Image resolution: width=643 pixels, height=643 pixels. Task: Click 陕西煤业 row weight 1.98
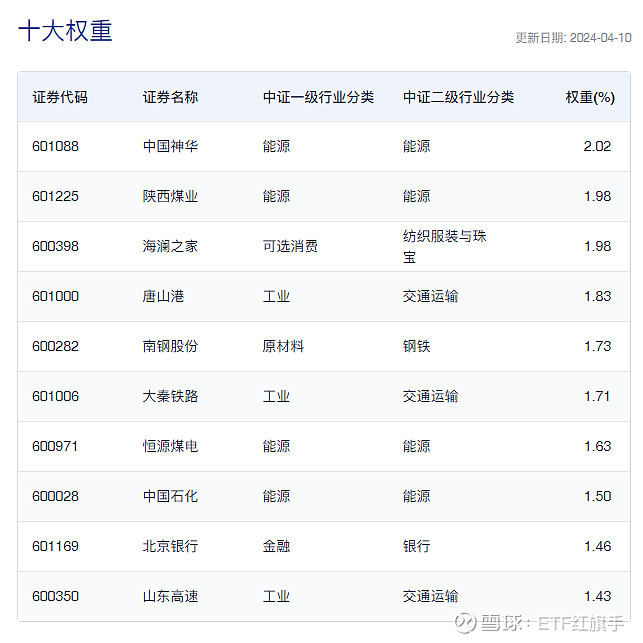click(597, 196)
